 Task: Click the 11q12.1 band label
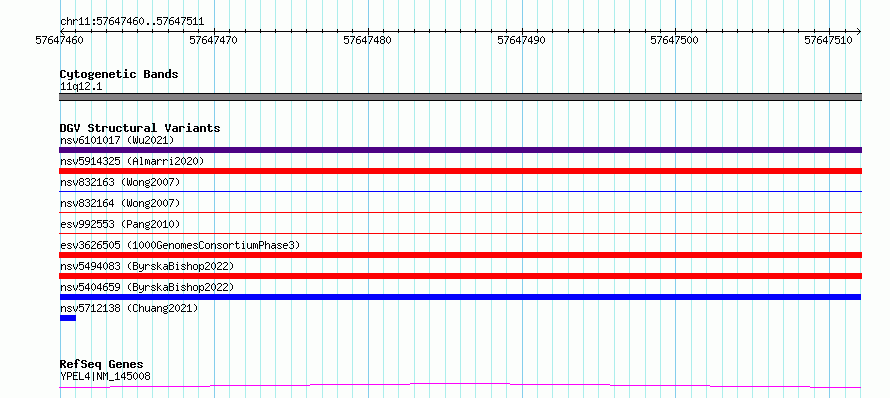click(81, 87)
